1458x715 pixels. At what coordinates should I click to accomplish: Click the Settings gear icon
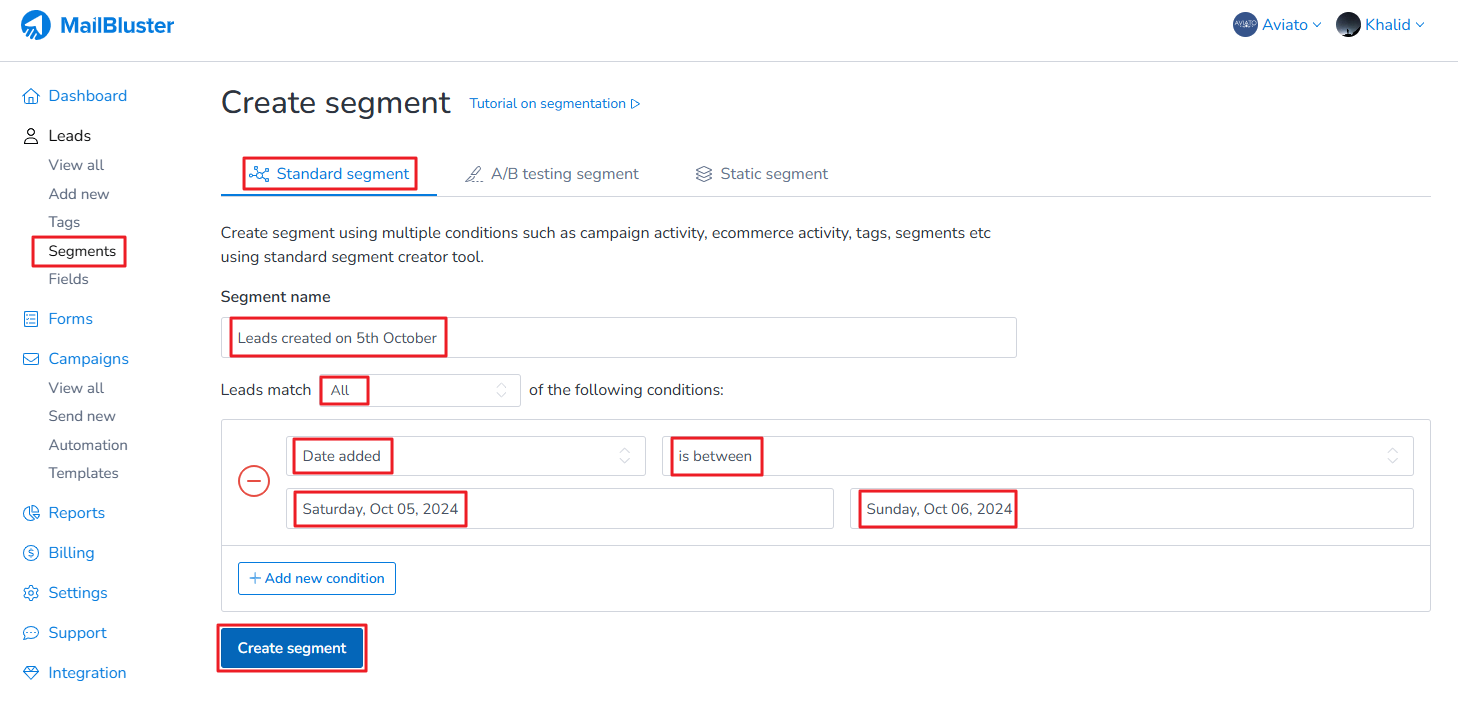[x=31, y=593]
